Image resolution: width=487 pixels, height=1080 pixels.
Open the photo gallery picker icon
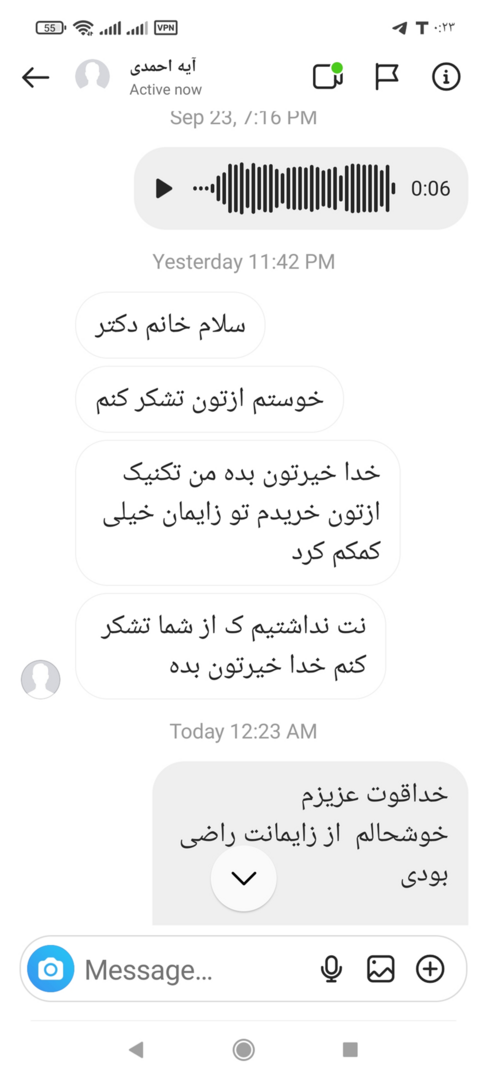(x=380, y=970)
